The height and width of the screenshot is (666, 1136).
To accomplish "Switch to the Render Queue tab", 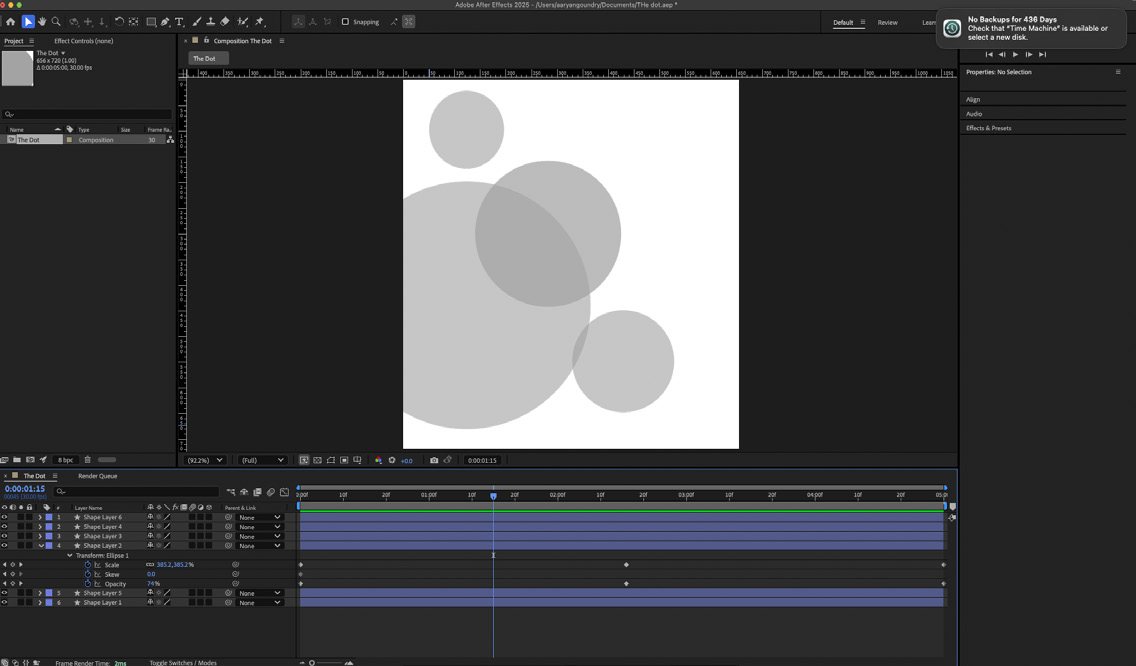I will click(x=98, y=476).
